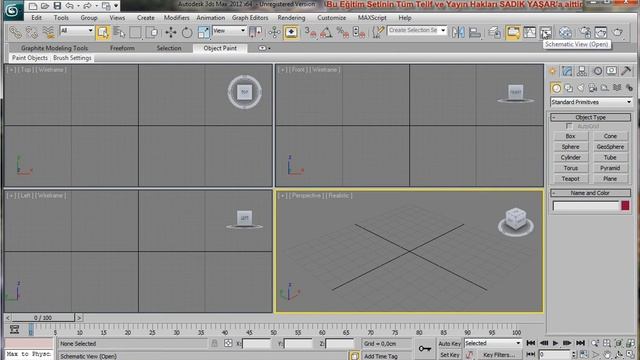Open the Graph Editors menu
The width and height of the screenshot is (640, 360).
coord(250,18)
